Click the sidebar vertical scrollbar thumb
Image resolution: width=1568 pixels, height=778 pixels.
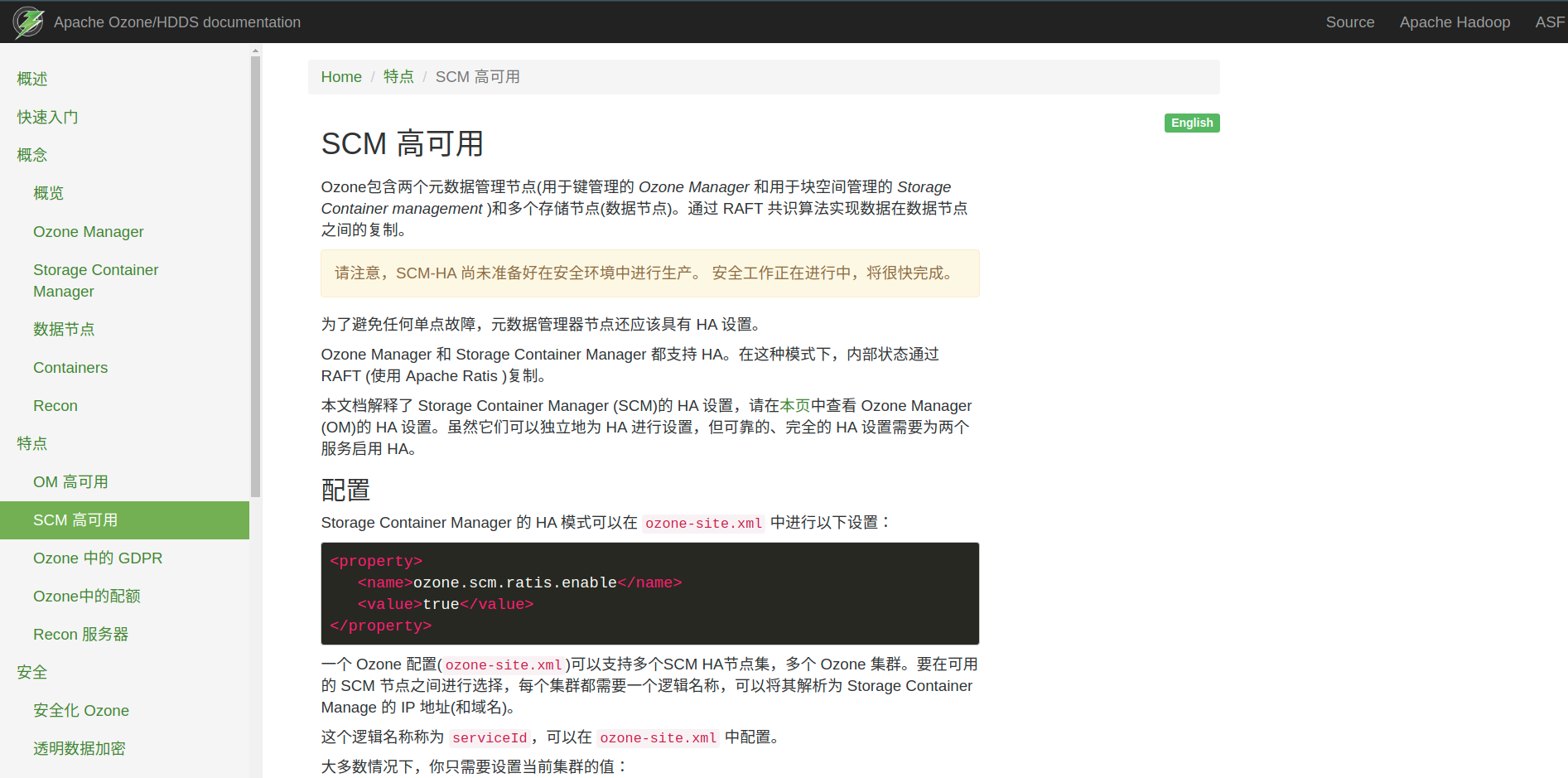256,276
